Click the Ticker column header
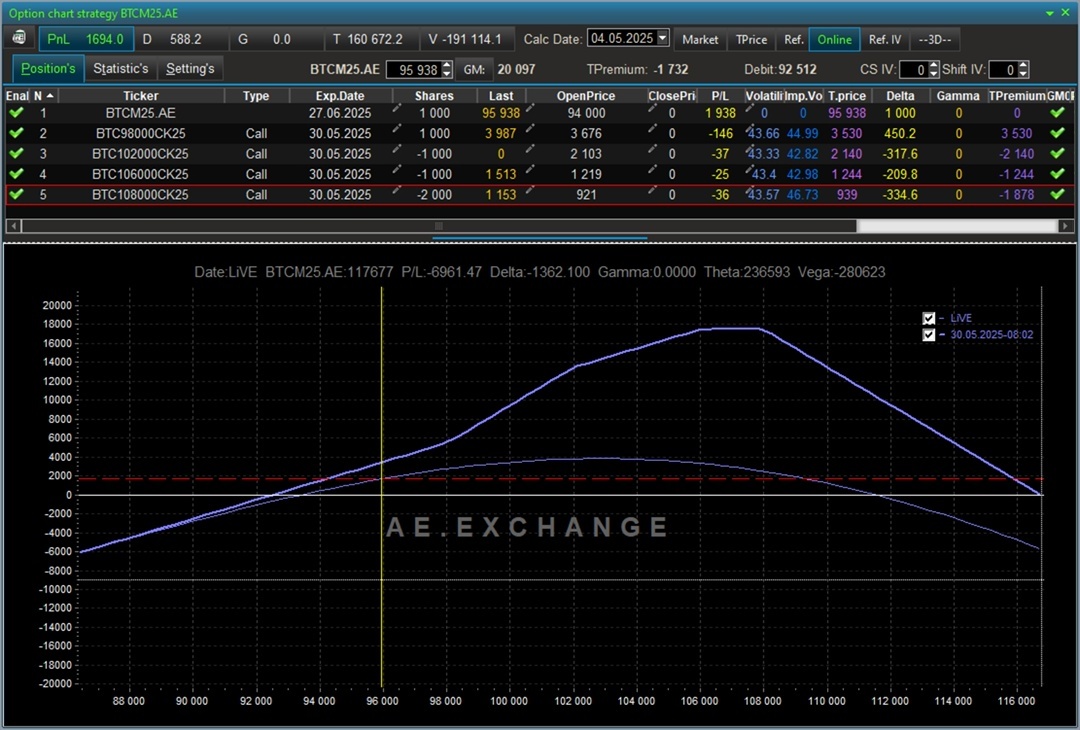The image size is (1080, 730). [141, 96]
